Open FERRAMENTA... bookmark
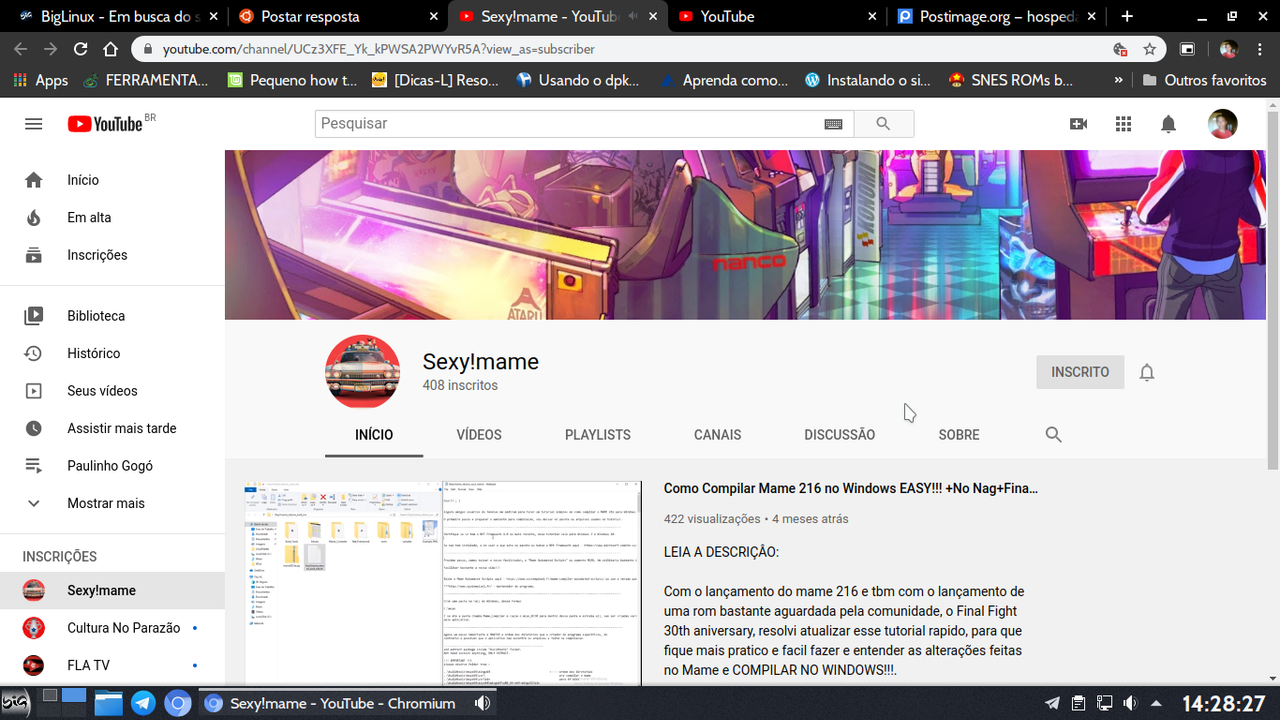The image size is (1280, 720). tap(146, 80)
